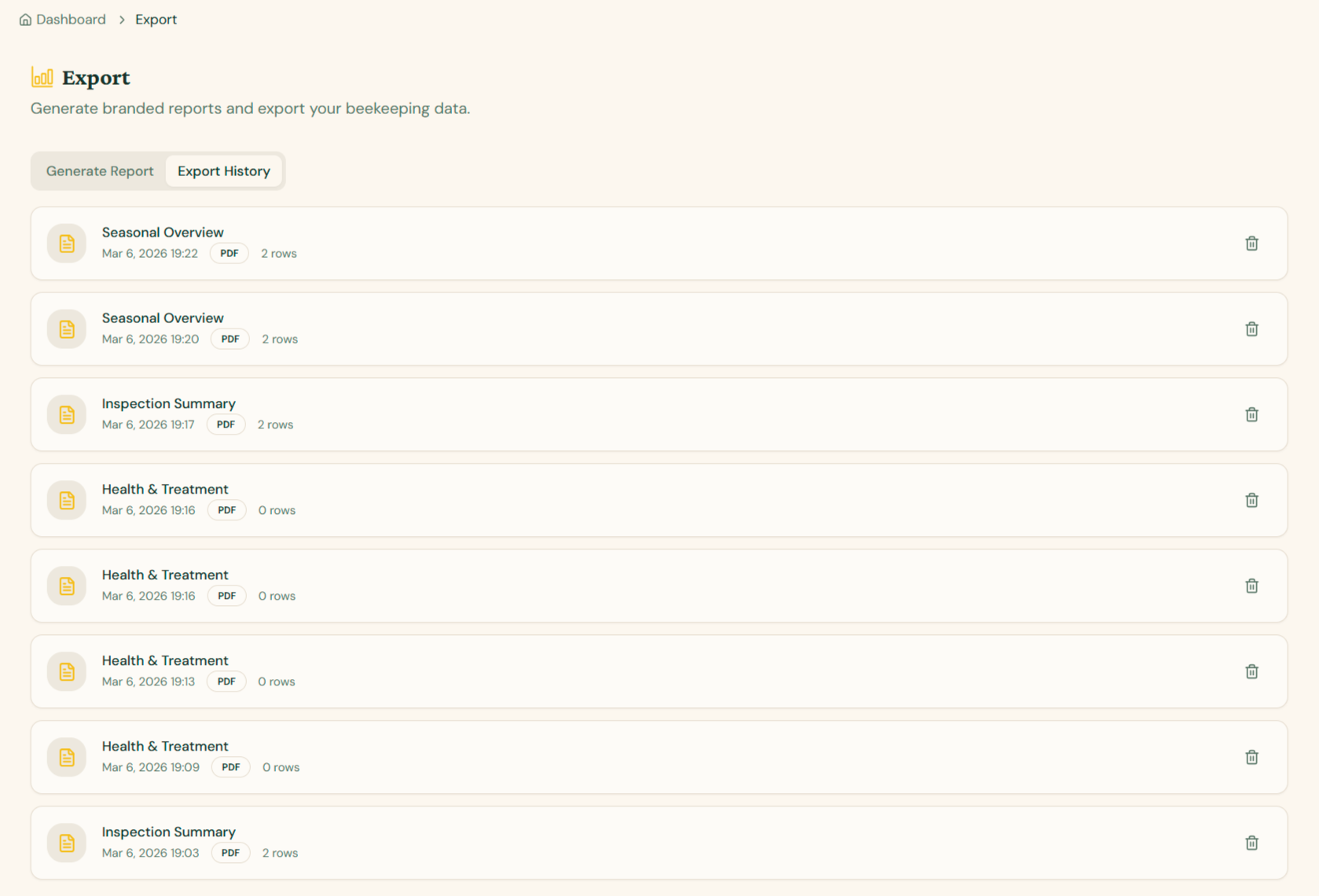1319x896 pixels.
Task: Click the document icon of the 19:20 Seasonal Overview
Action: (x=67, y=329)
